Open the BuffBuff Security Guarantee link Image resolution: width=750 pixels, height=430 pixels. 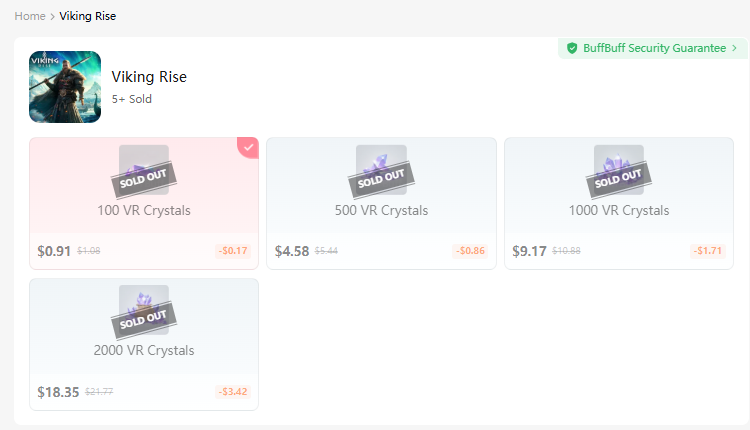tap(654, 48)
